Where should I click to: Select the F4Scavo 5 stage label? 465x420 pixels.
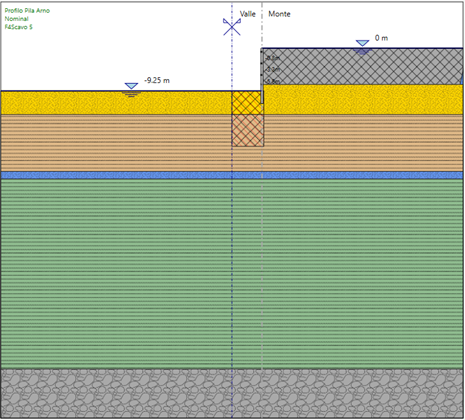pyautogui.click(x=19, y=27)
